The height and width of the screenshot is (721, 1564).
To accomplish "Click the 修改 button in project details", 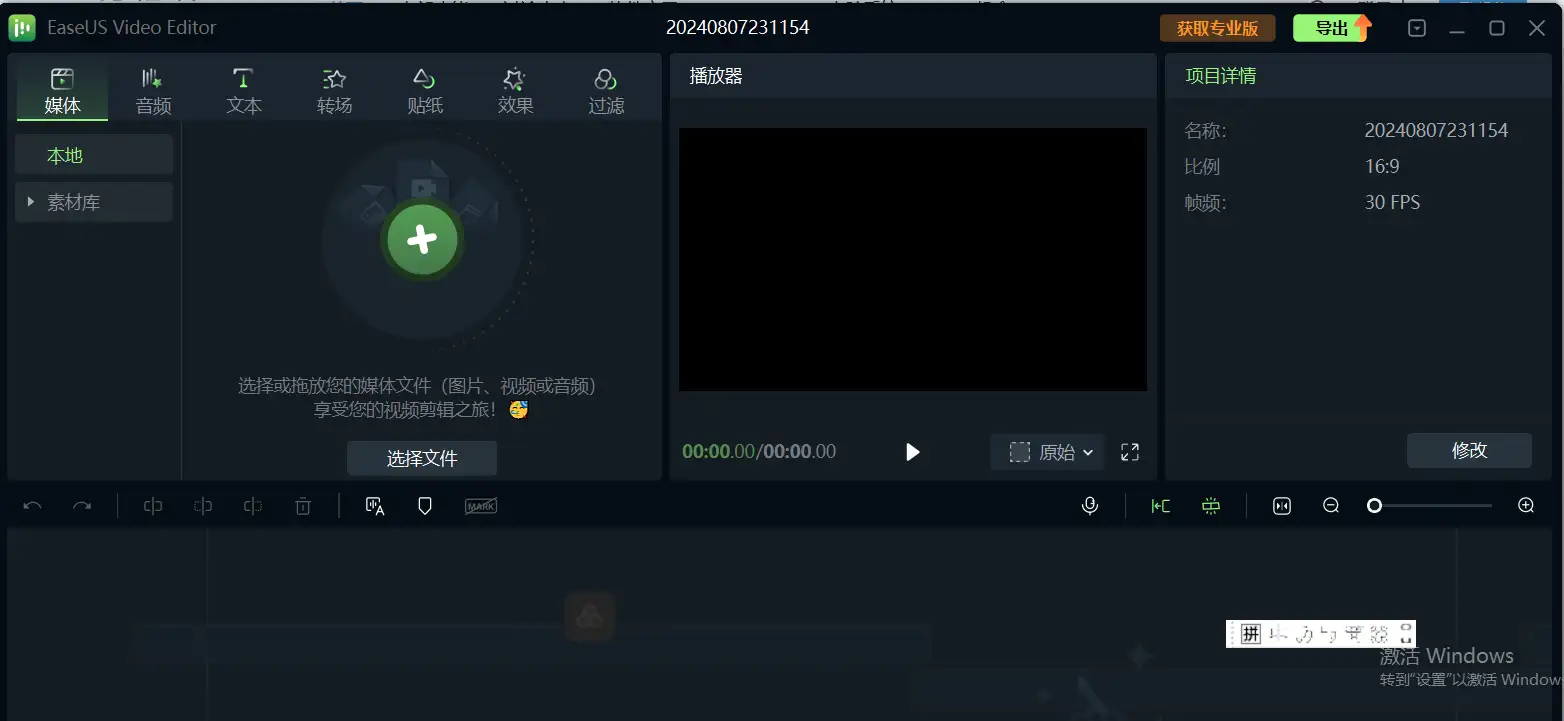I will [1469, 450].
